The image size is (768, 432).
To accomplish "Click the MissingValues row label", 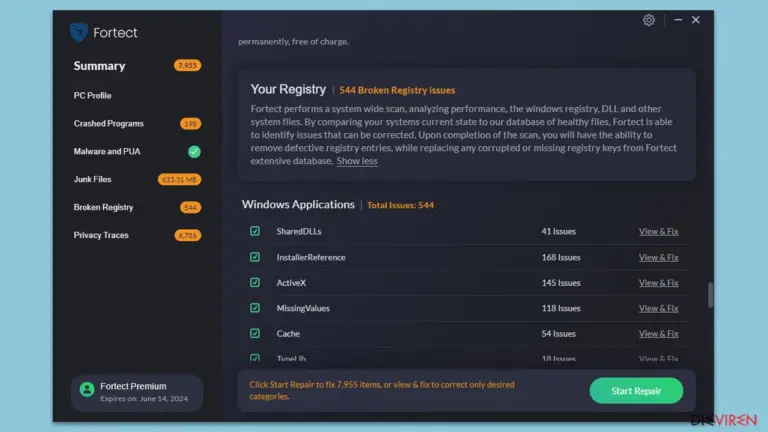I will pos(303,308).
